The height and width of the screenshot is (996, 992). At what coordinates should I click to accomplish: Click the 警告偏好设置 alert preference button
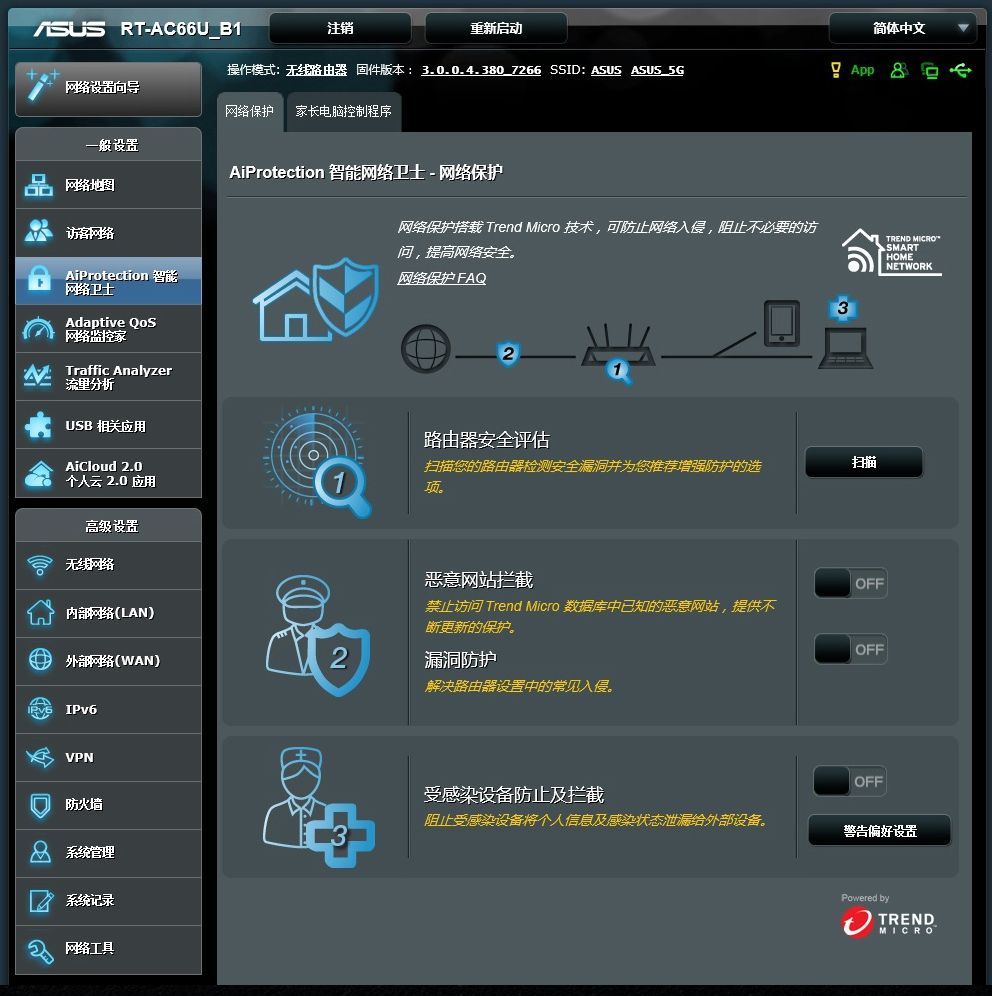click(880, 831)
